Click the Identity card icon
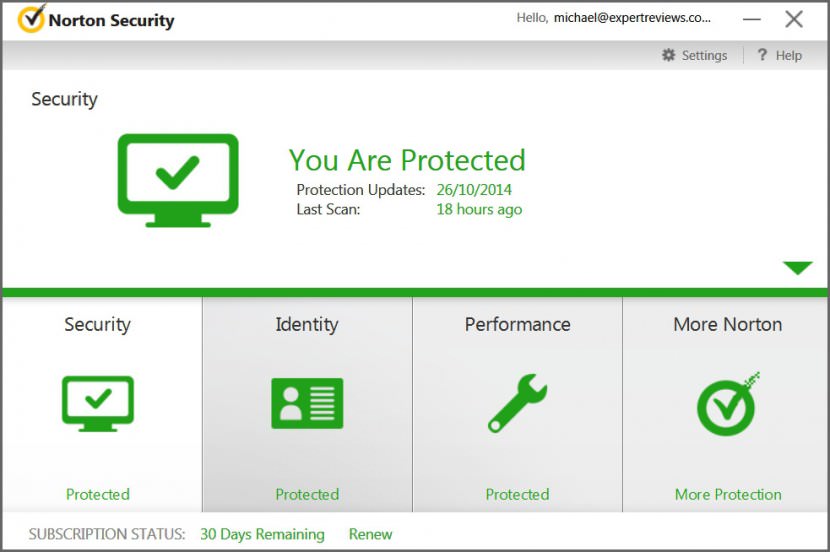The height and width of the screenshot is (552, 830). [x=307, y=403]
